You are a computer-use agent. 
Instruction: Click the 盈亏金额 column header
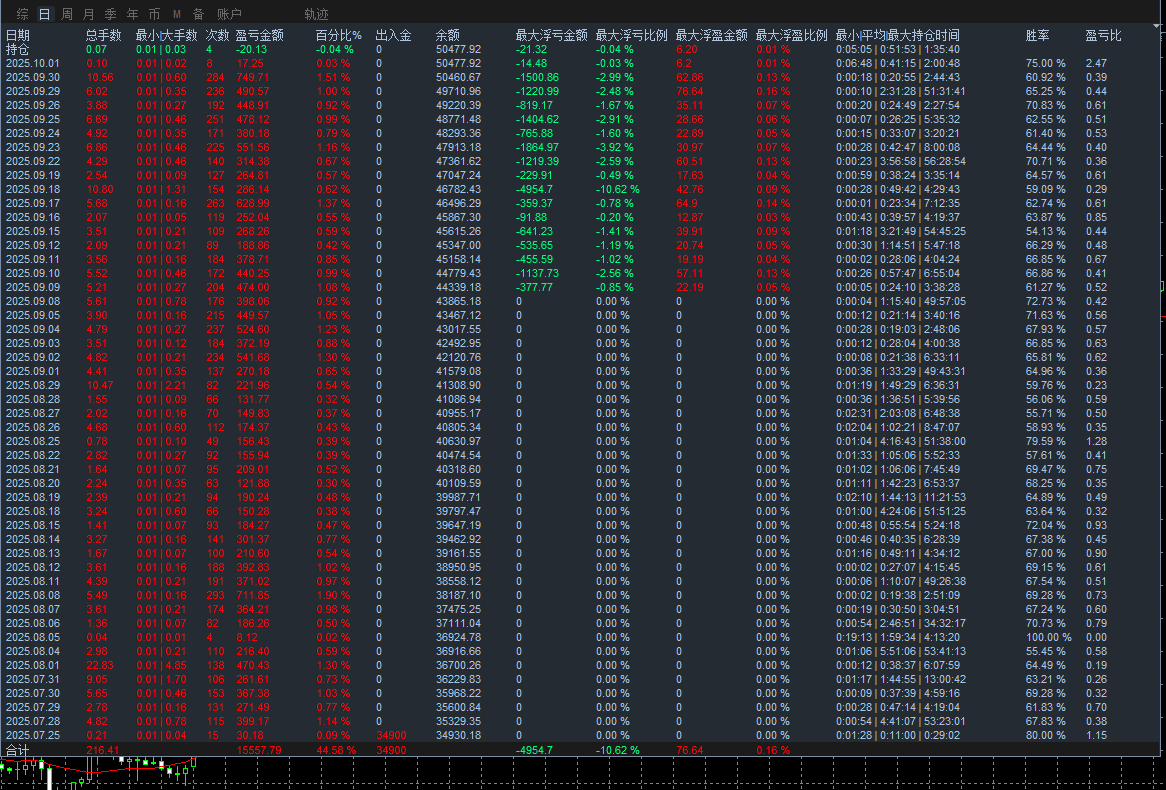(260, 35)
